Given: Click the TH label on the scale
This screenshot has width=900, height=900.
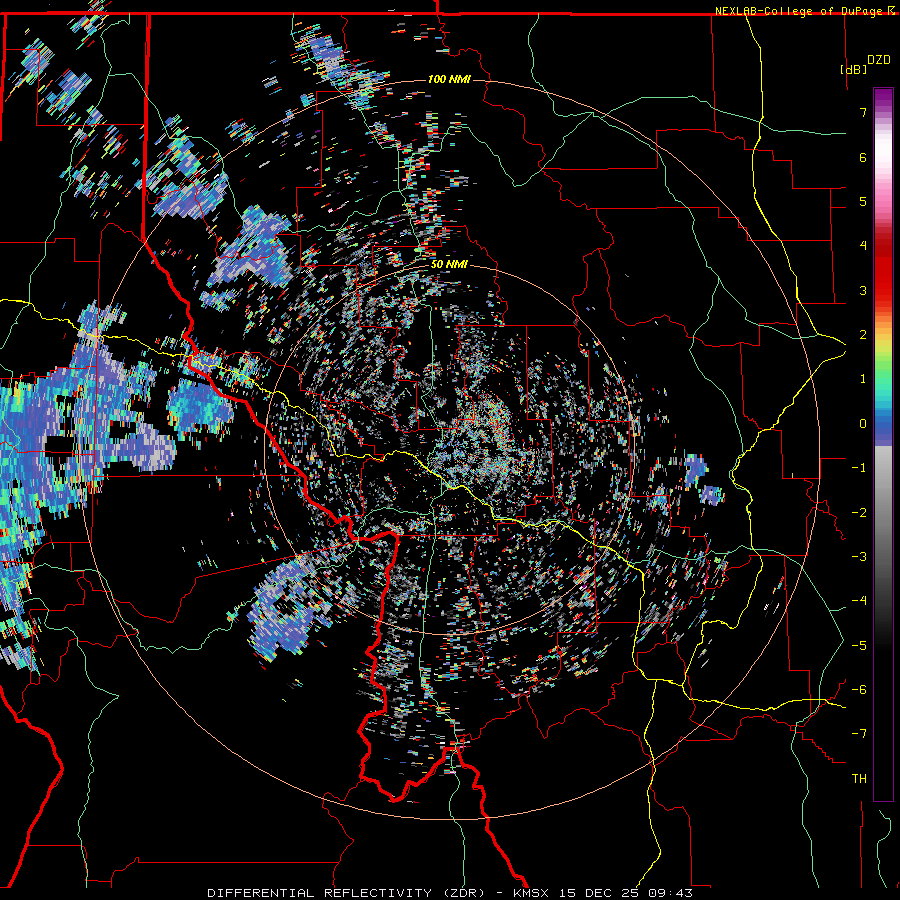Looking at the screenshot, I should click(x=859, y=779).
